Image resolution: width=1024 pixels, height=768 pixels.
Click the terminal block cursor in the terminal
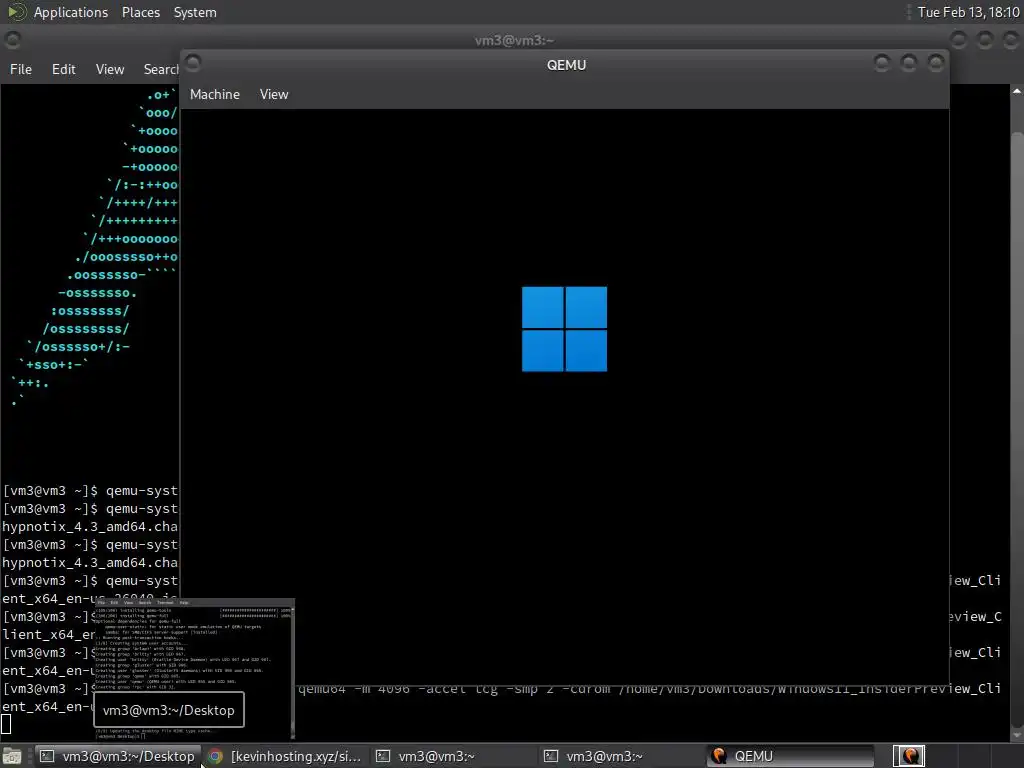[x=6, y=724]
